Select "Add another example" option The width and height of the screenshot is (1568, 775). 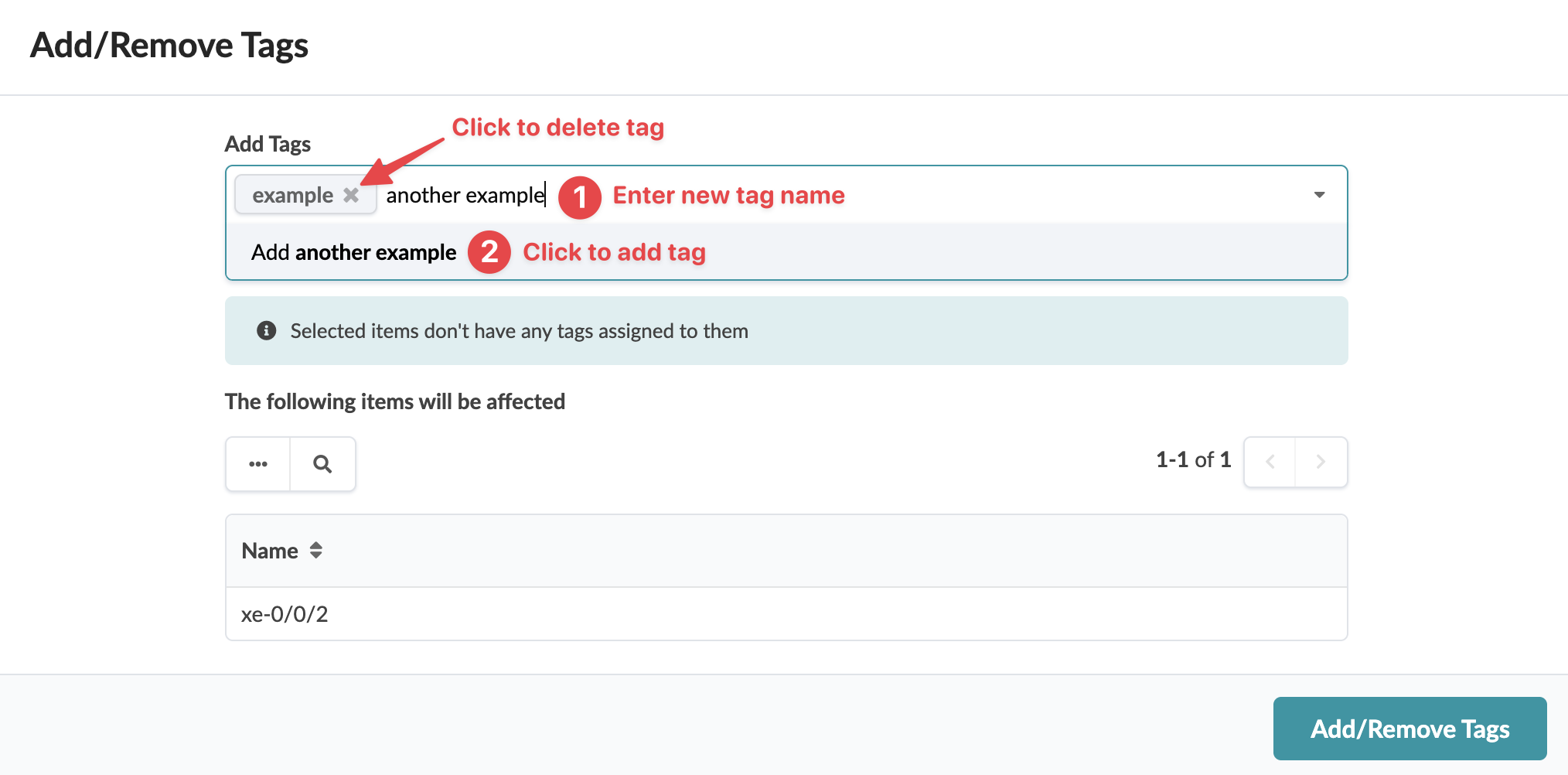point(353,252)
